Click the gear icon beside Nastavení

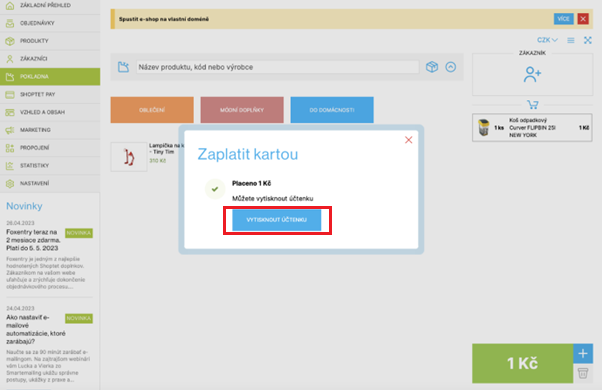pos(10,183)
